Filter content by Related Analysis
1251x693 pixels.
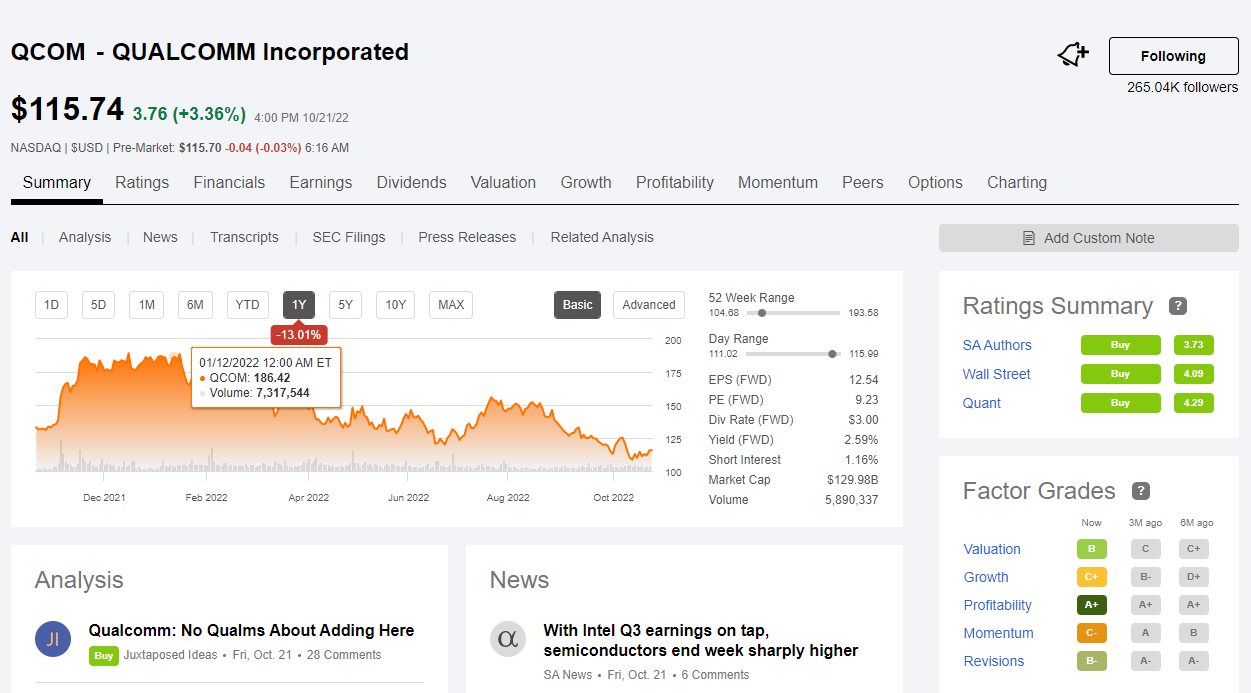click(x=602, y=237)
